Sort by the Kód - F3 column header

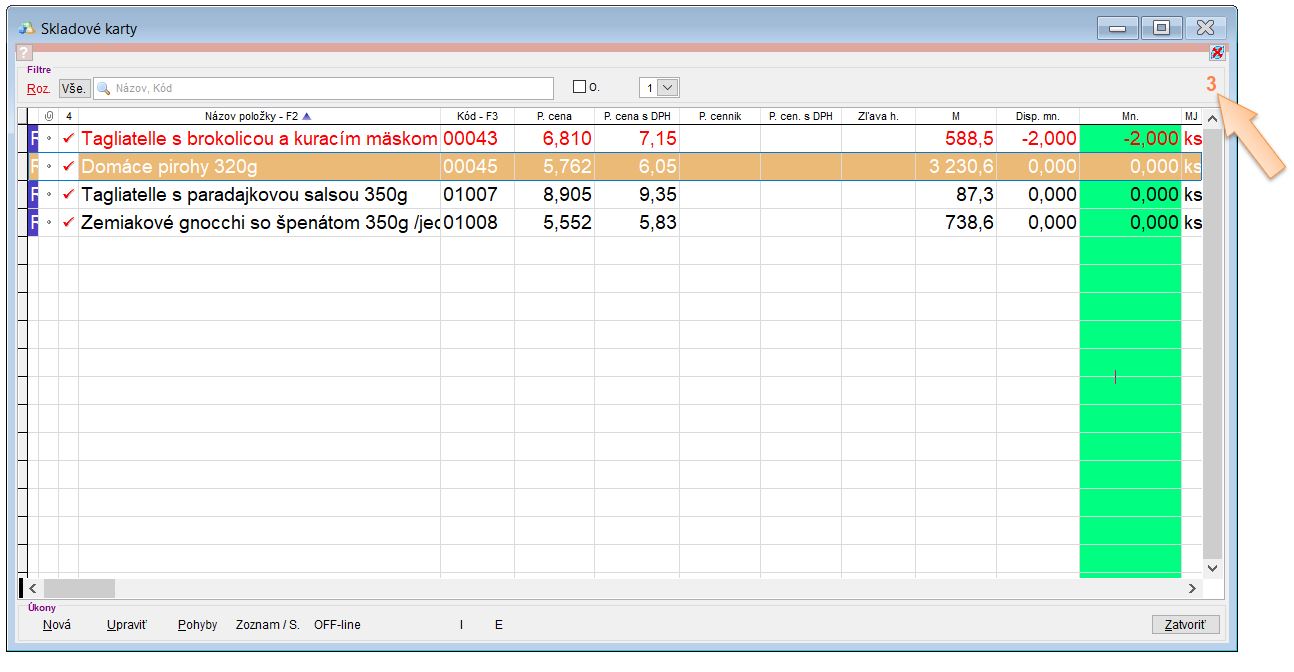pyautogui.click(x=477, y=116)
